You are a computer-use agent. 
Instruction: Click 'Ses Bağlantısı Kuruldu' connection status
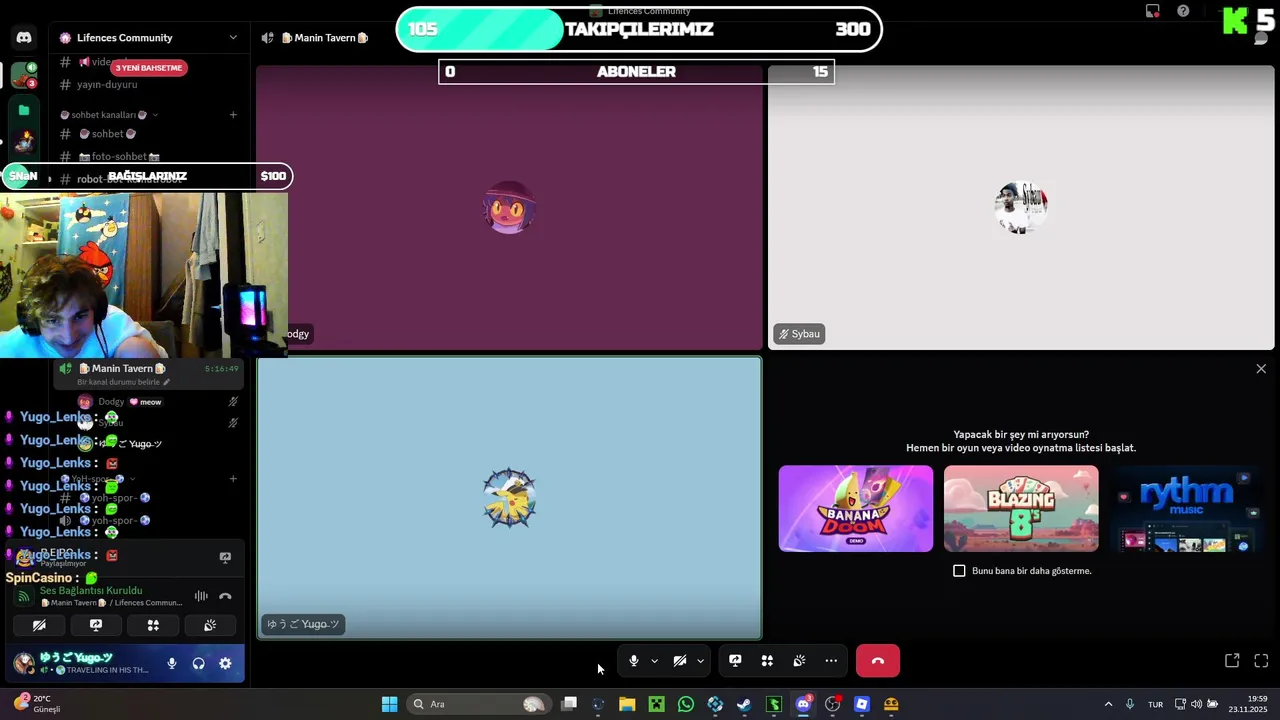tap(91, 590)
